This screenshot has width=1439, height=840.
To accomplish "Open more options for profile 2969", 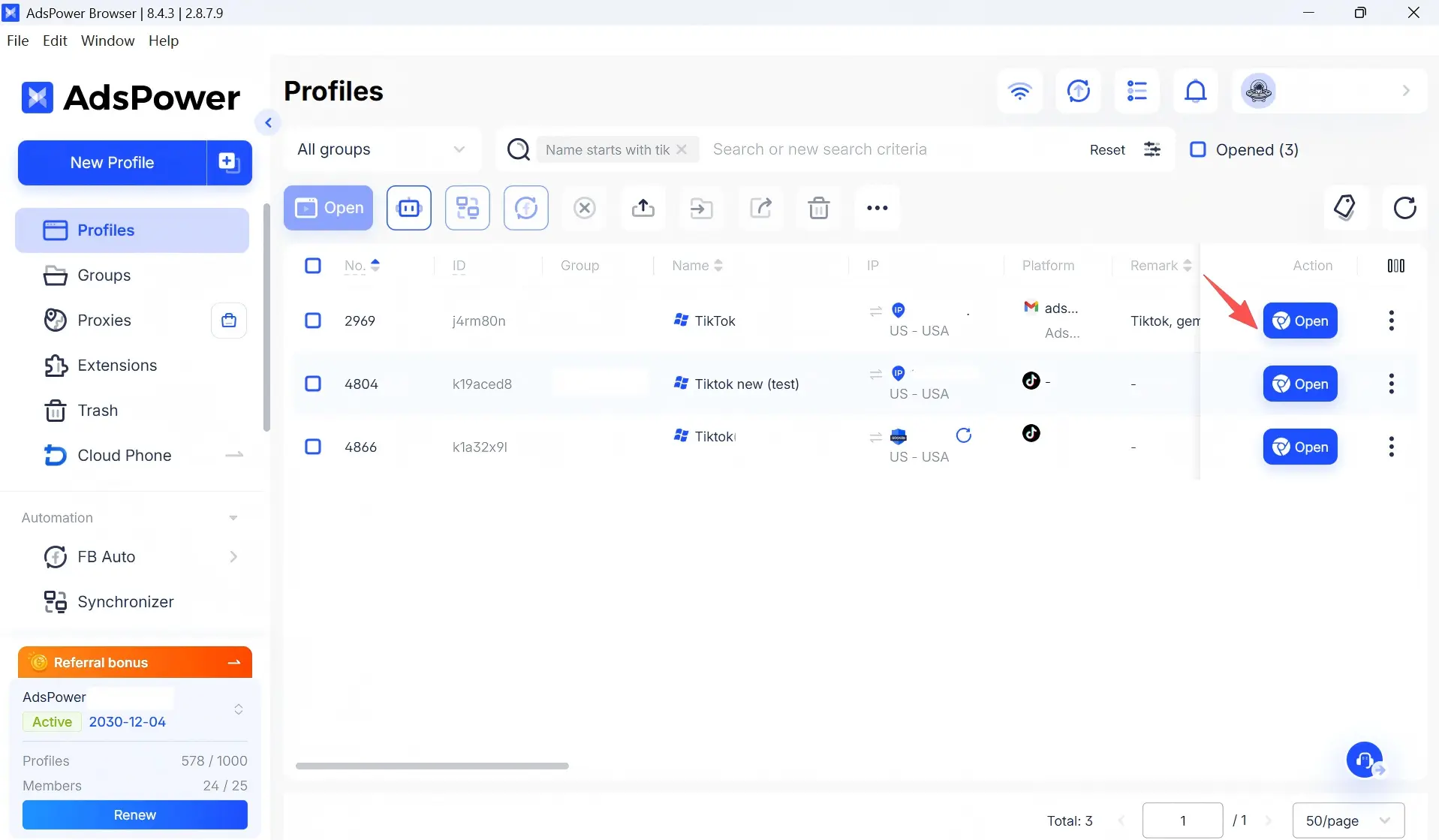I will pos(1392,321).
